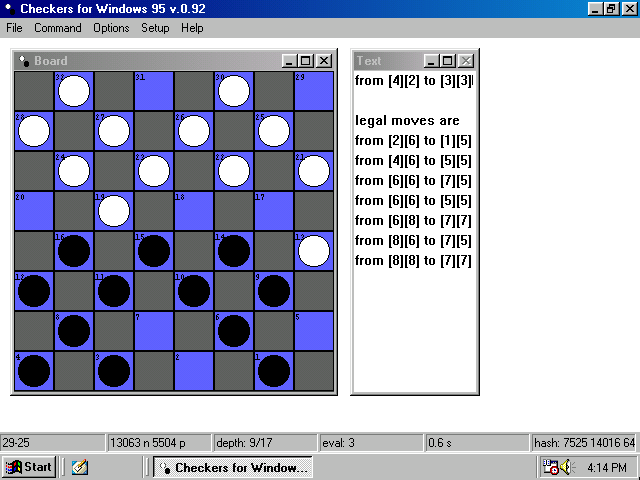
Task: Click the 'from [4][2] to [3][3]' line
Action: tap(413, 81)
